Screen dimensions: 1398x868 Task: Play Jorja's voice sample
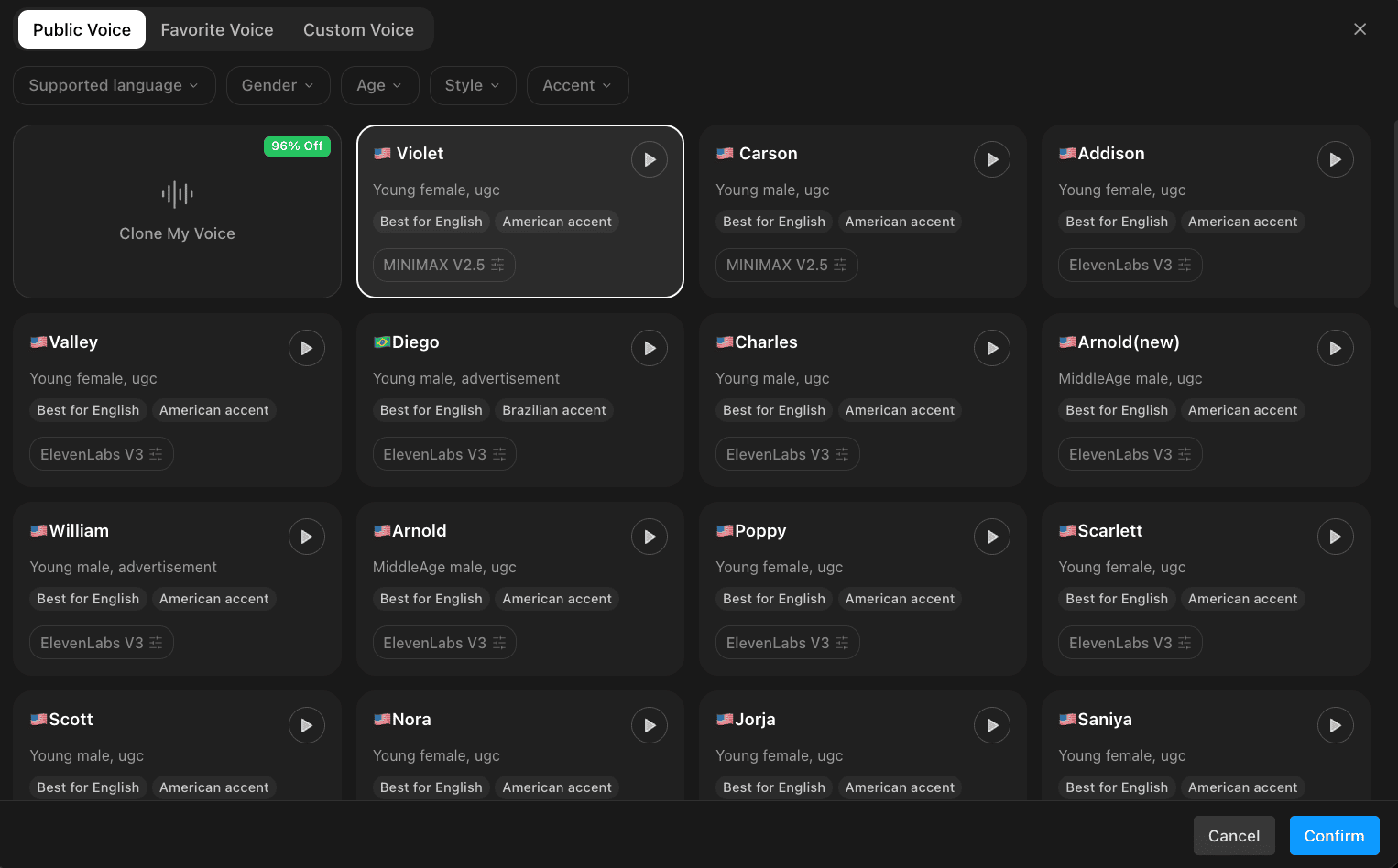992,725
